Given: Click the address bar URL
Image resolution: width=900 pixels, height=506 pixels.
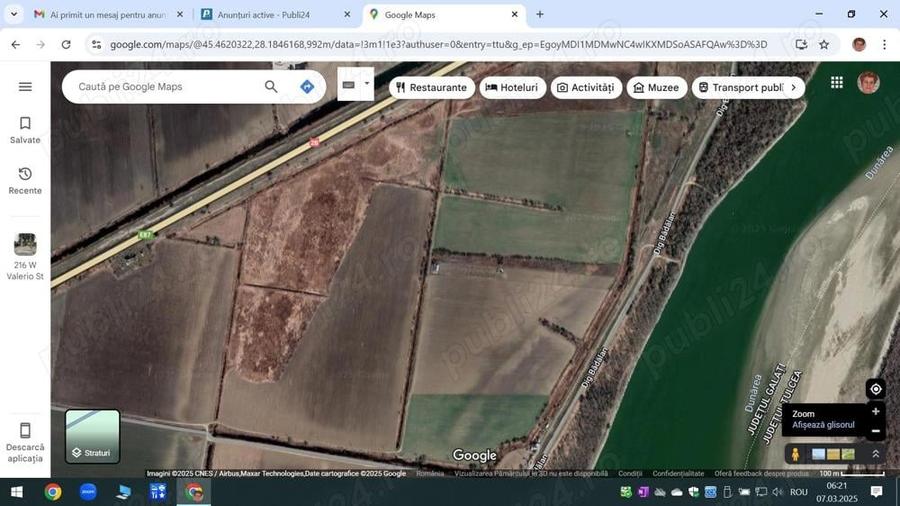Looking at the screenshot, I should [439, 44].
